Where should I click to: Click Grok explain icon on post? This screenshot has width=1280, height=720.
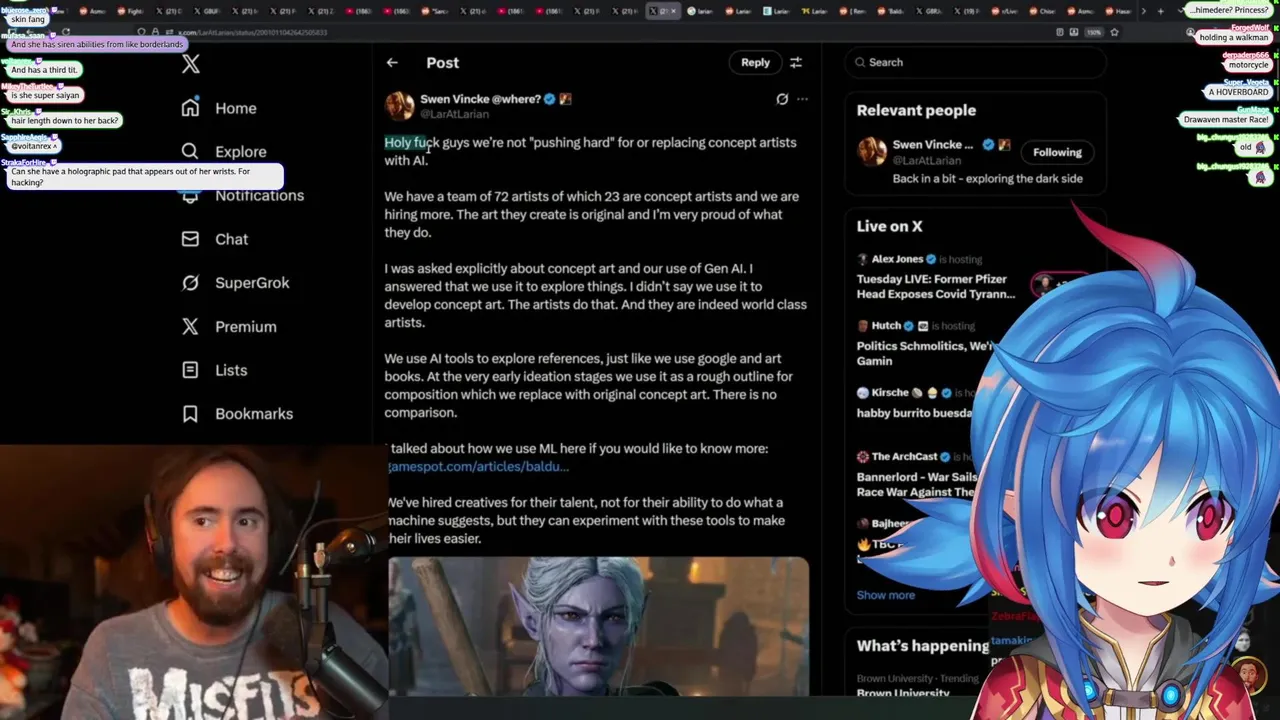pyautogui.click(x=782, y=99)
